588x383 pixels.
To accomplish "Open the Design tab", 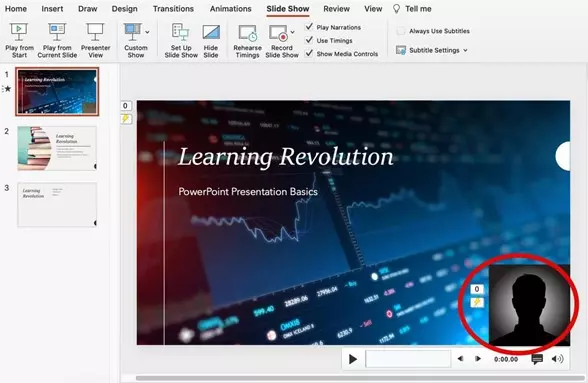I will pyautogui.click(x=124, y=9).
